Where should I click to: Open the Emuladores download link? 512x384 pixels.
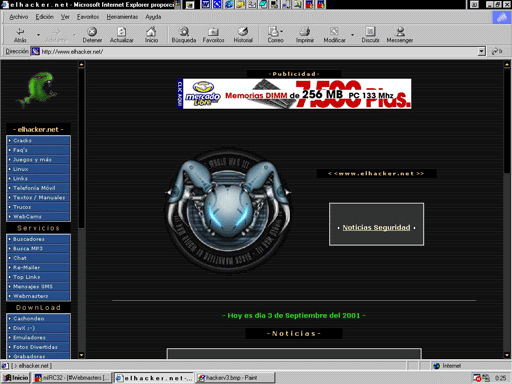pyautogui.click(x=38, y=338)
